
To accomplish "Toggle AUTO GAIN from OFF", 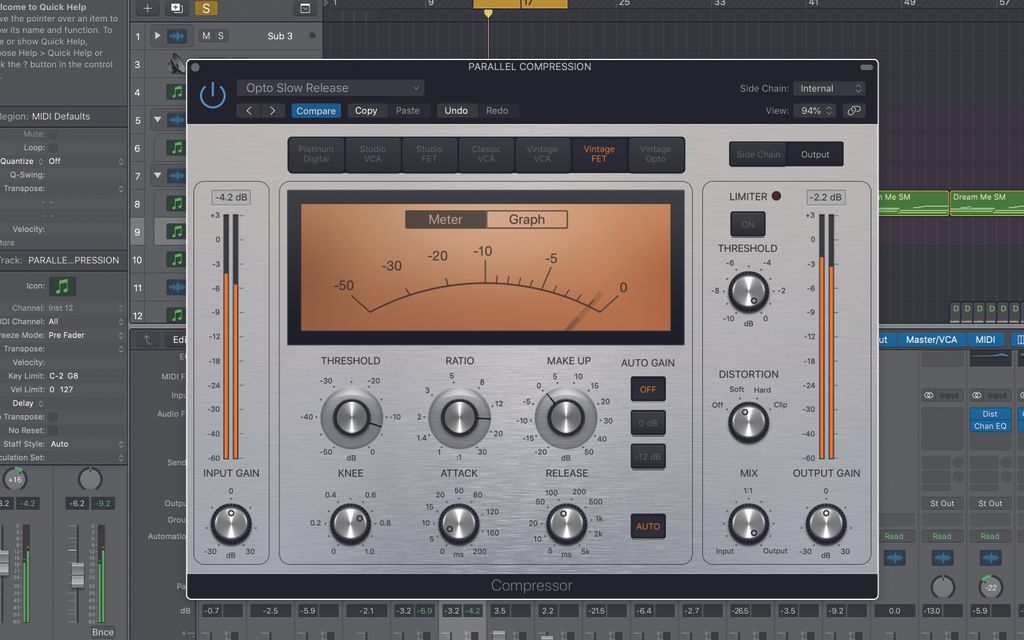I will pyautogui.click(x=647, y=388).
